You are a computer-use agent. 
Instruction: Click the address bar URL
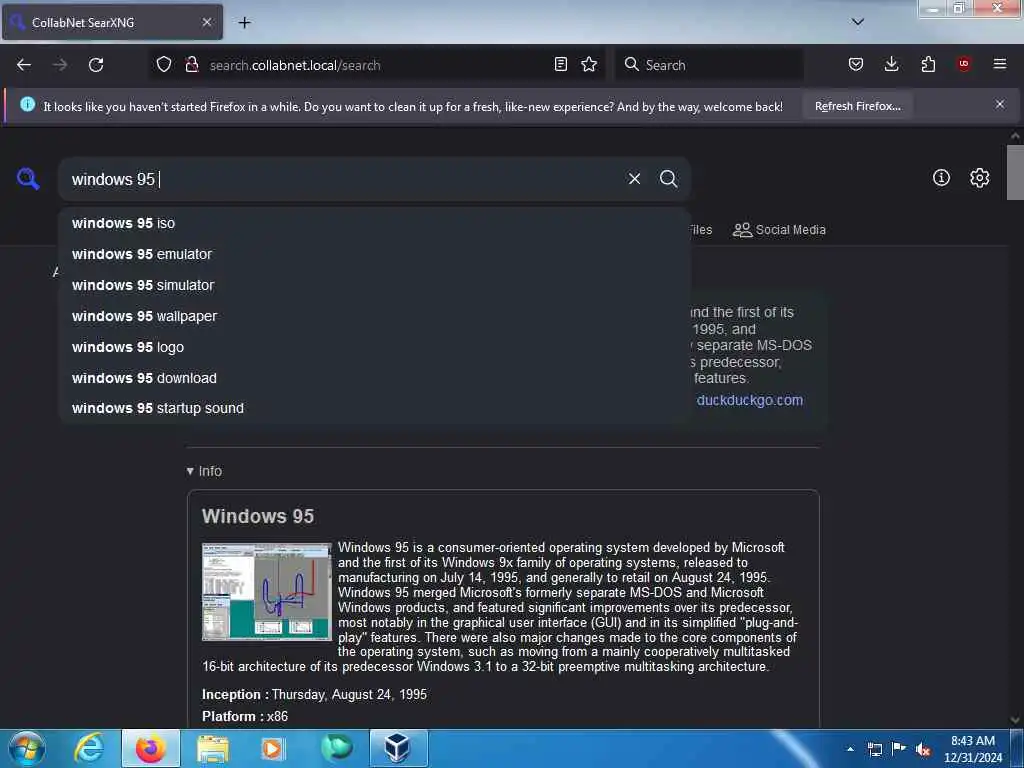(295, 65)
